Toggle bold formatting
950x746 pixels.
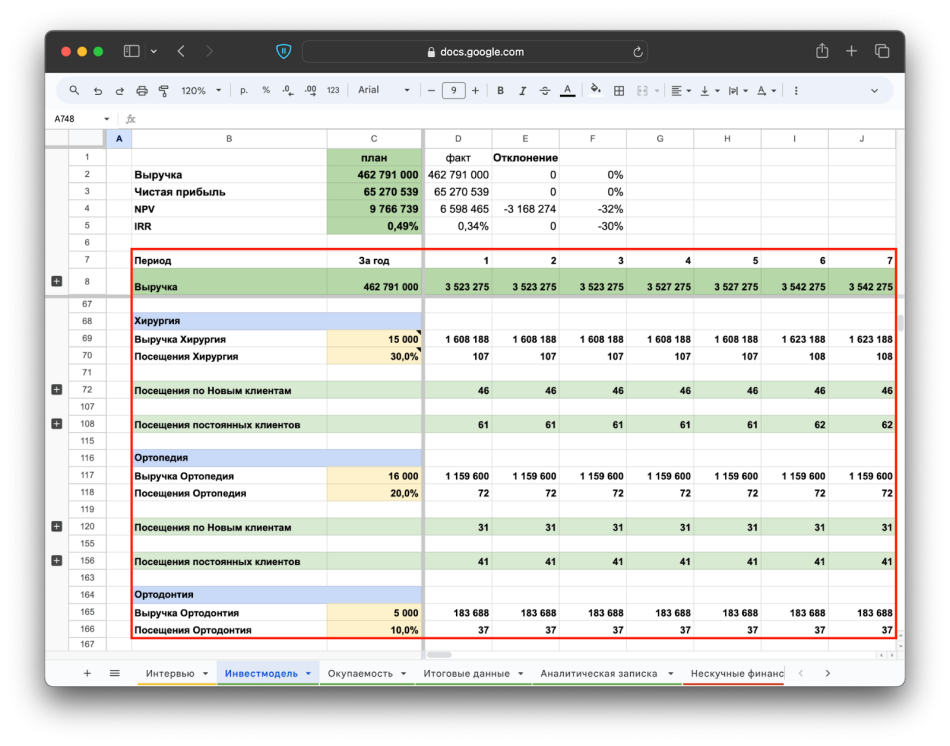pos(501,91)
